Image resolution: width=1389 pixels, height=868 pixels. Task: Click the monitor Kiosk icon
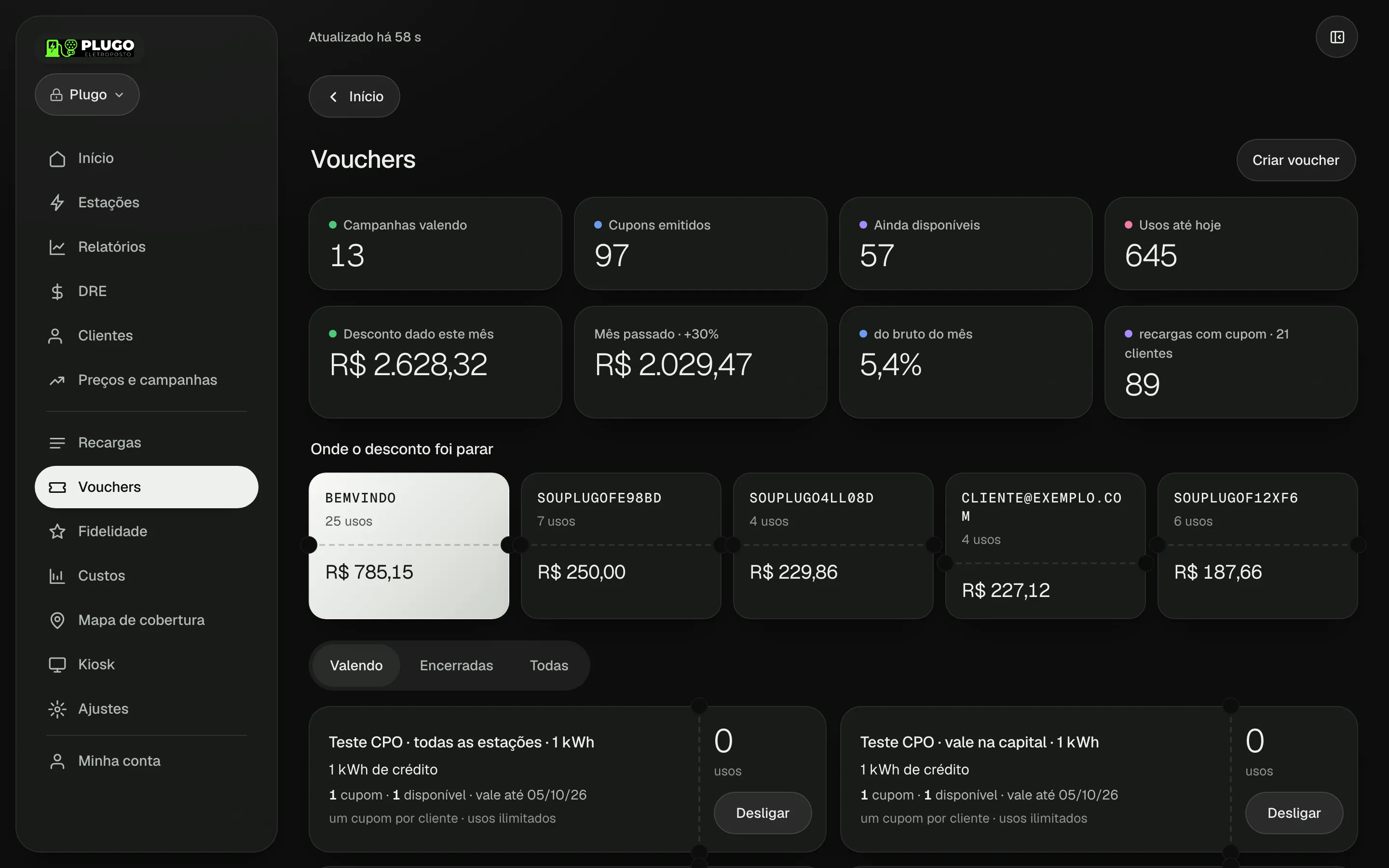point(57,665)
